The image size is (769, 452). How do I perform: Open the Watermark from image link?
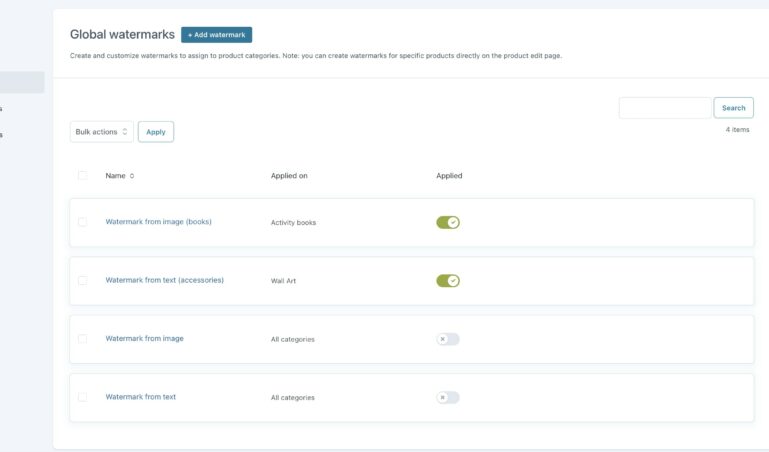(x=144, y=339)
